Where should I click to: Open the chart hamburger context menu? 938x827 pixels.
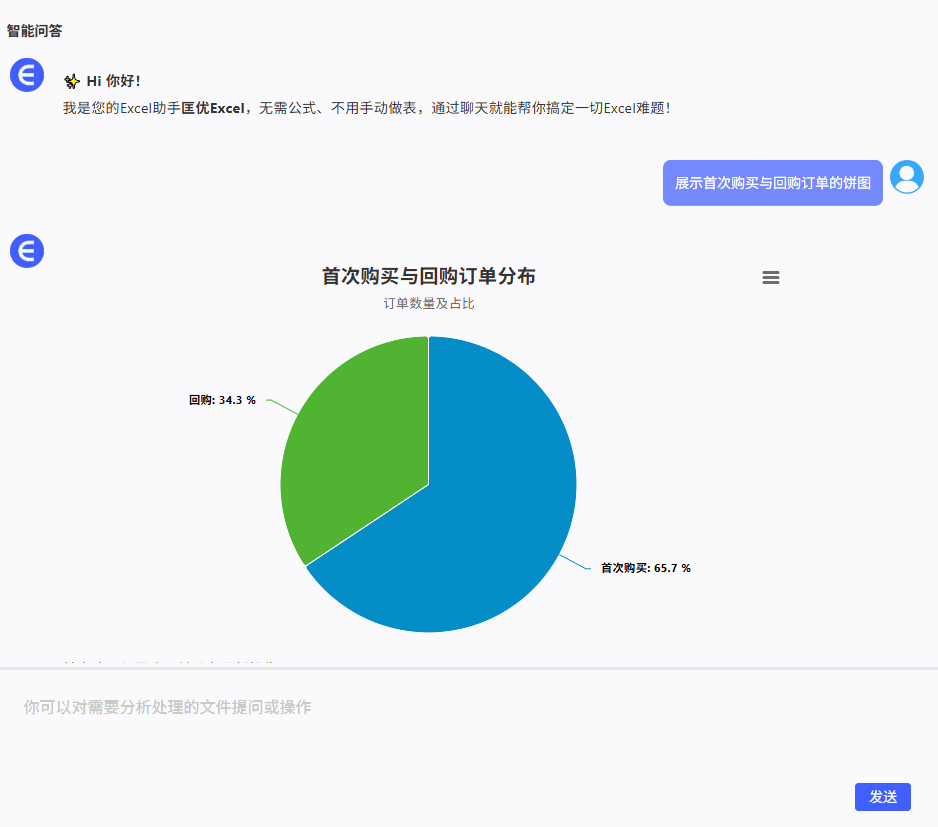coord(770,277)
